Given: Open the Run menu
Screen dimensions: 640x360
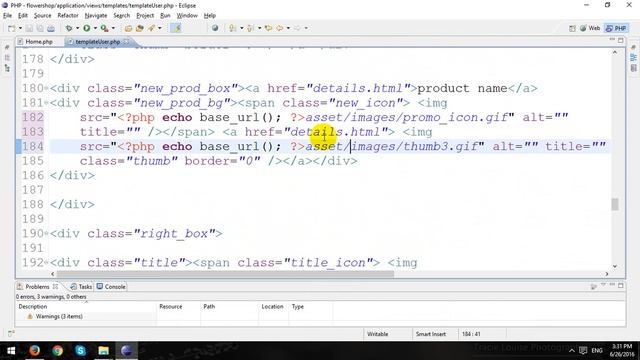Looking at the screenshot, I should click(165, 16).
